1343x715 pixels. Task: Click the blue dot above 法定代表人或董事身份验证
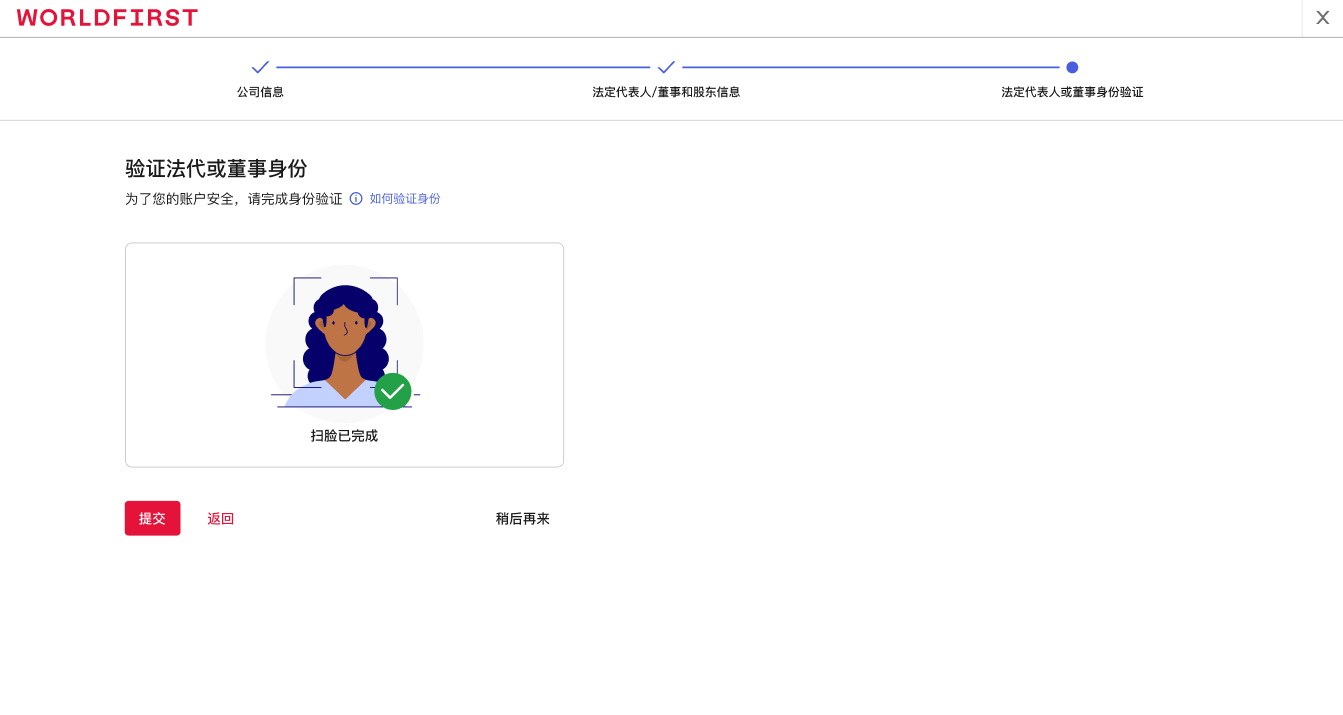click(1072, 68)
